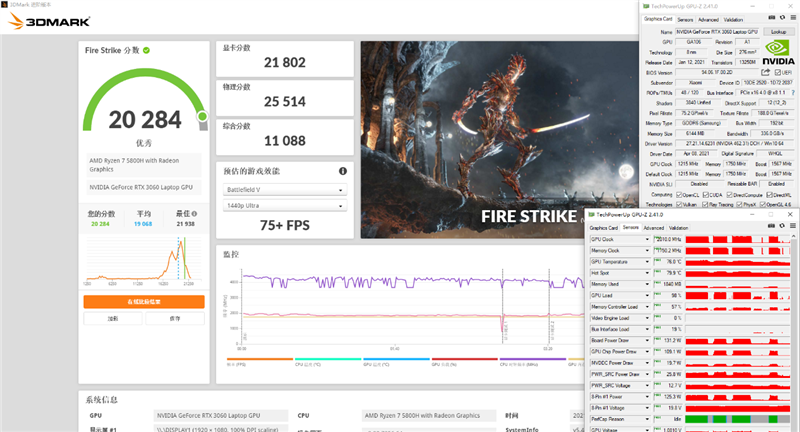Expand PerfCap Reason sensor dropdown
This screenshot has width=800, height=432.
click(647, 419)
